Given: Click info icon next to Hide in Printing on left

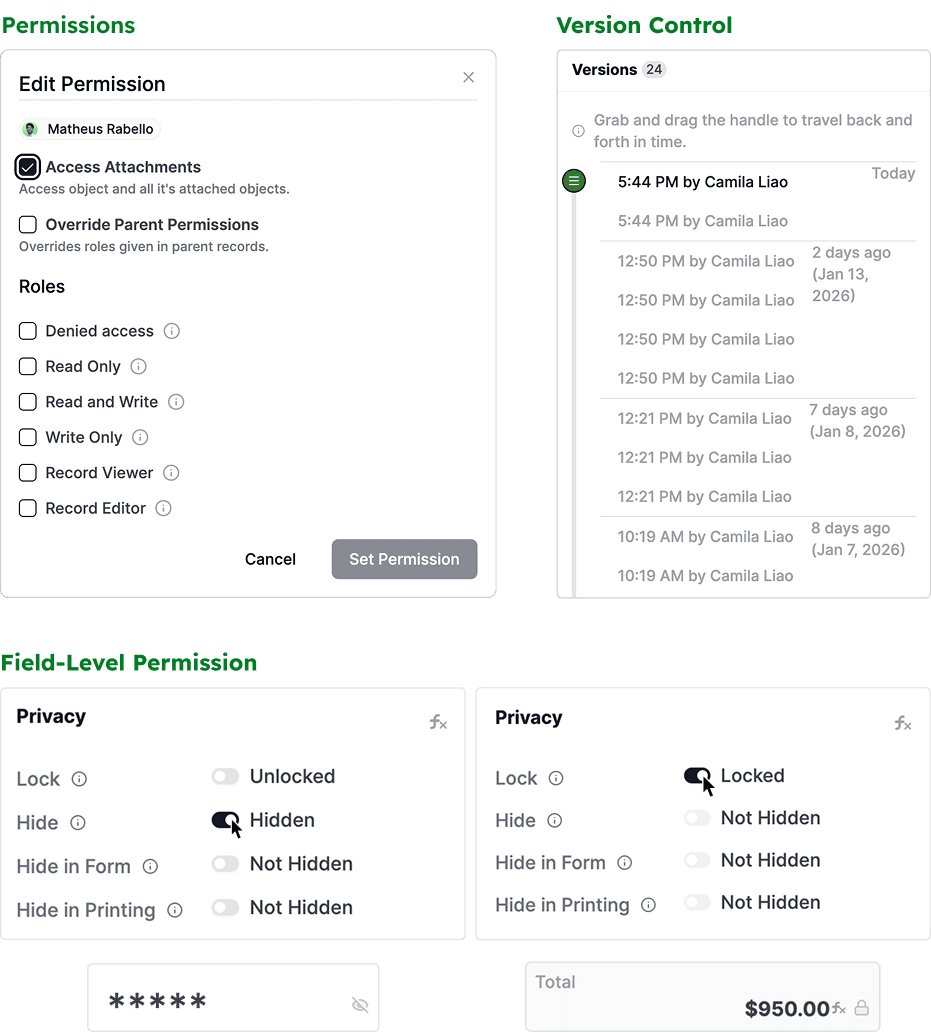Looking at the screenshot, I should point(174,910).
